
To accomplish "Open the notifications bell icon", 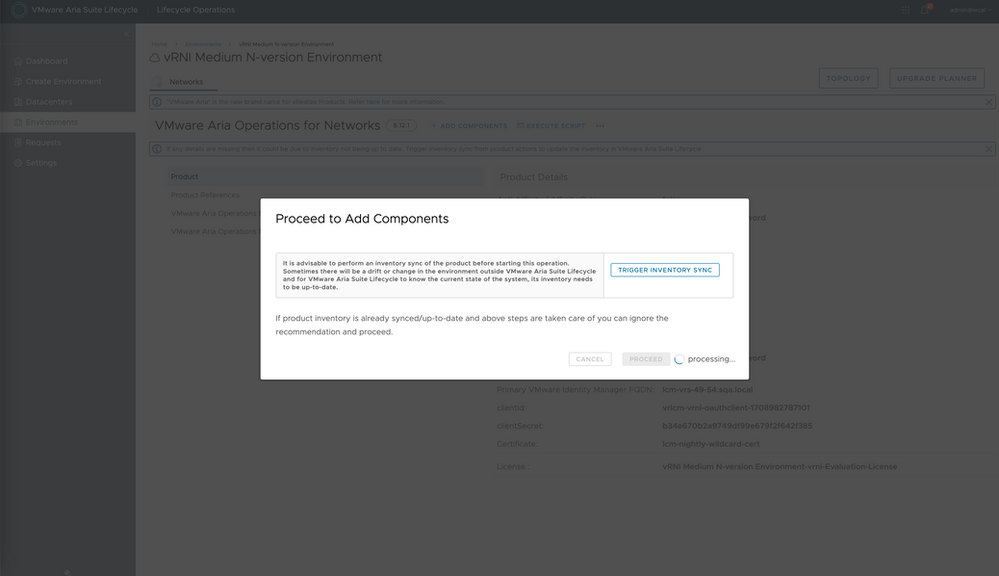I will click(925, 10).
